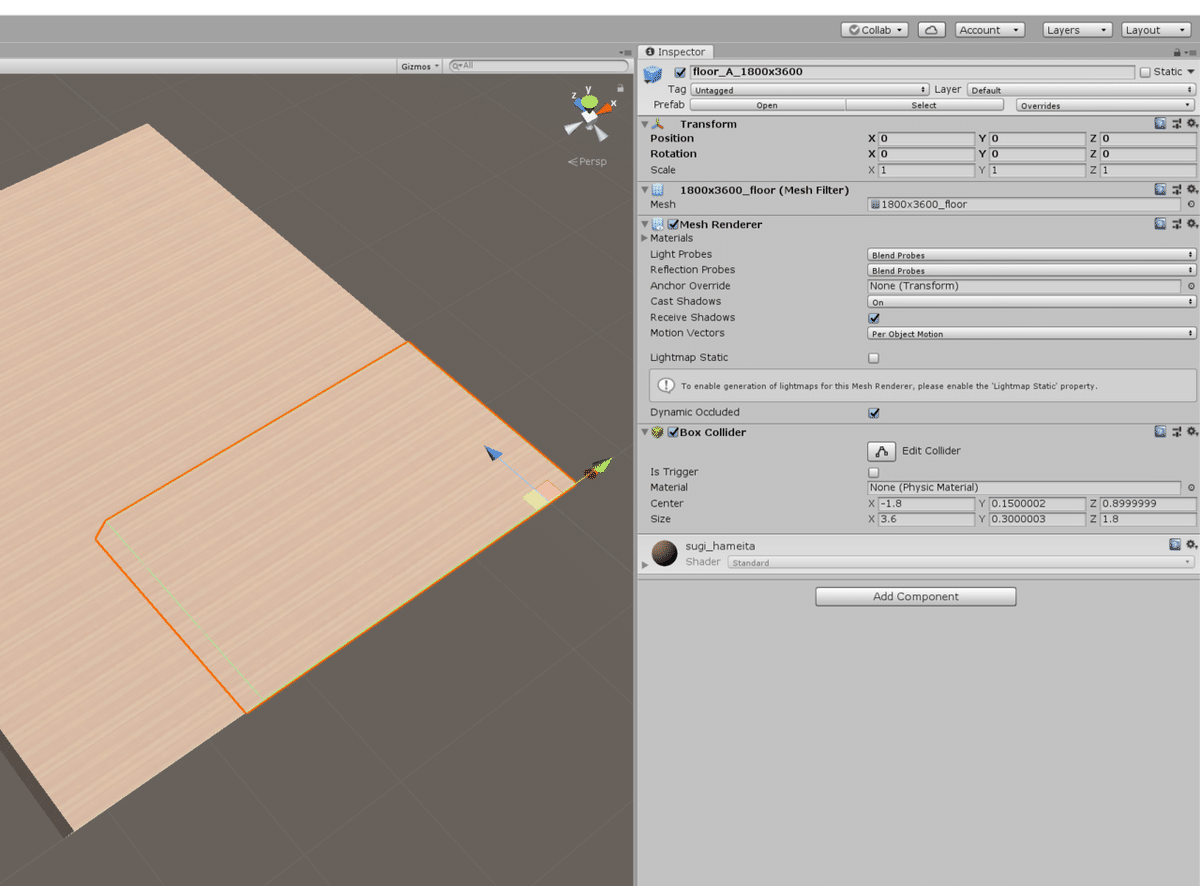Click the cloud services icon button
This screenshot has width=1200, height=886.
(x=931, y=30)
